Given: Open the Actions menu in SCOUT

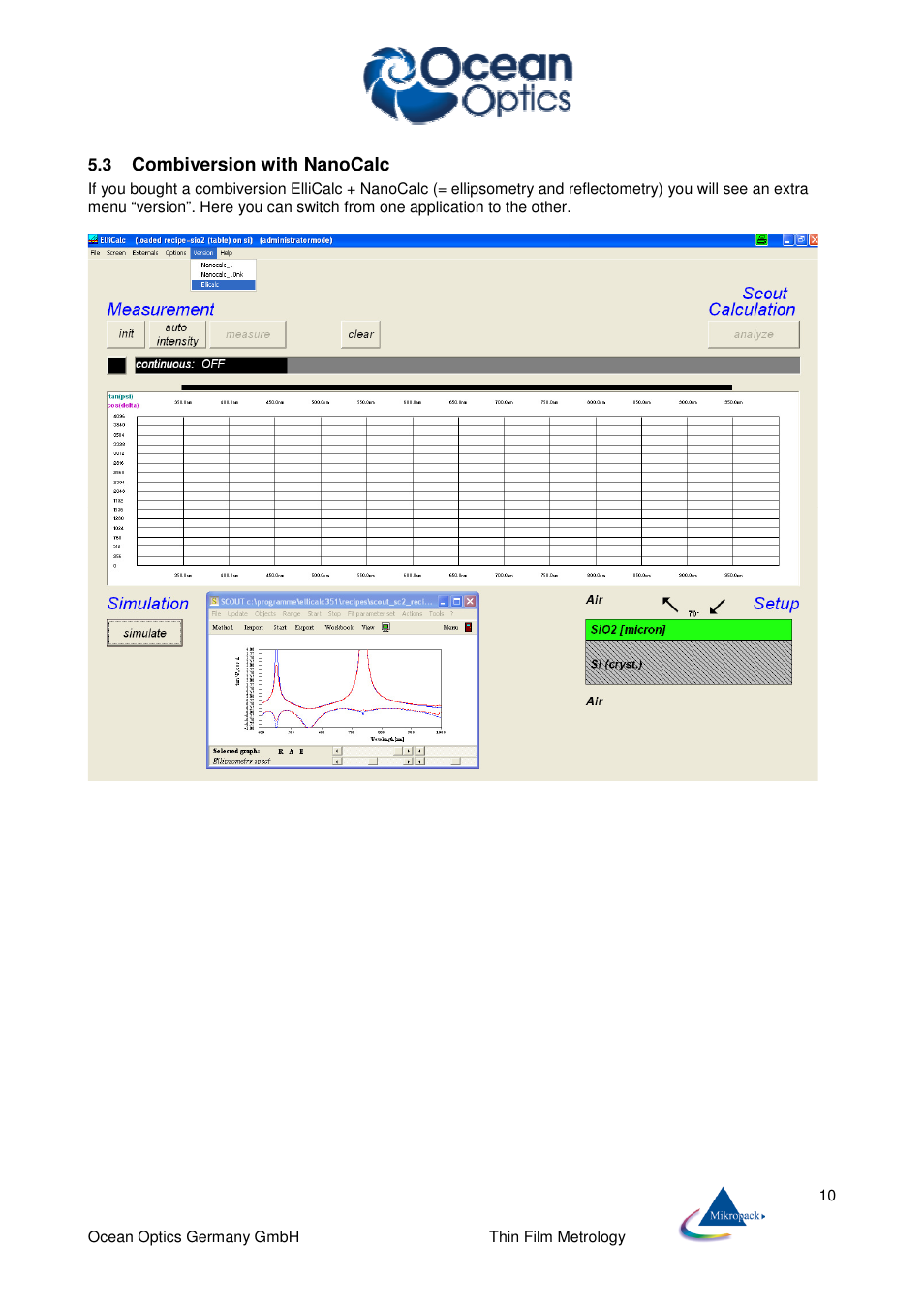Looking at the screenshot, I should pos(412,613).
